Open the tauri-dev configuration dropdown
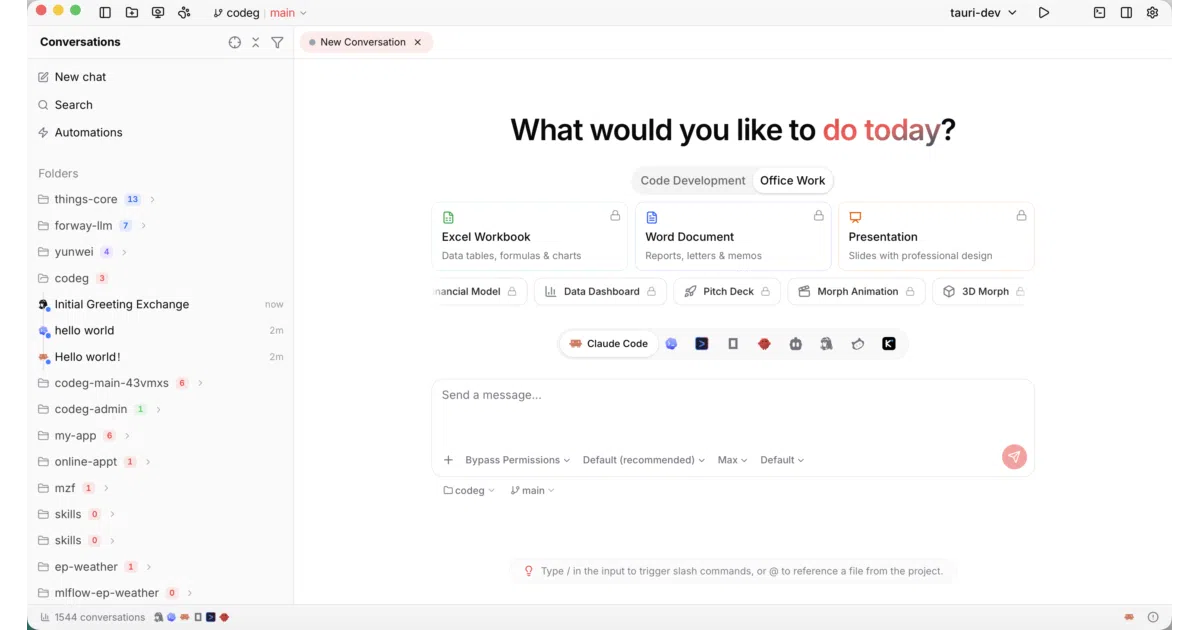The width and height of the screenshot is (1200, 630). pos(983,13)
